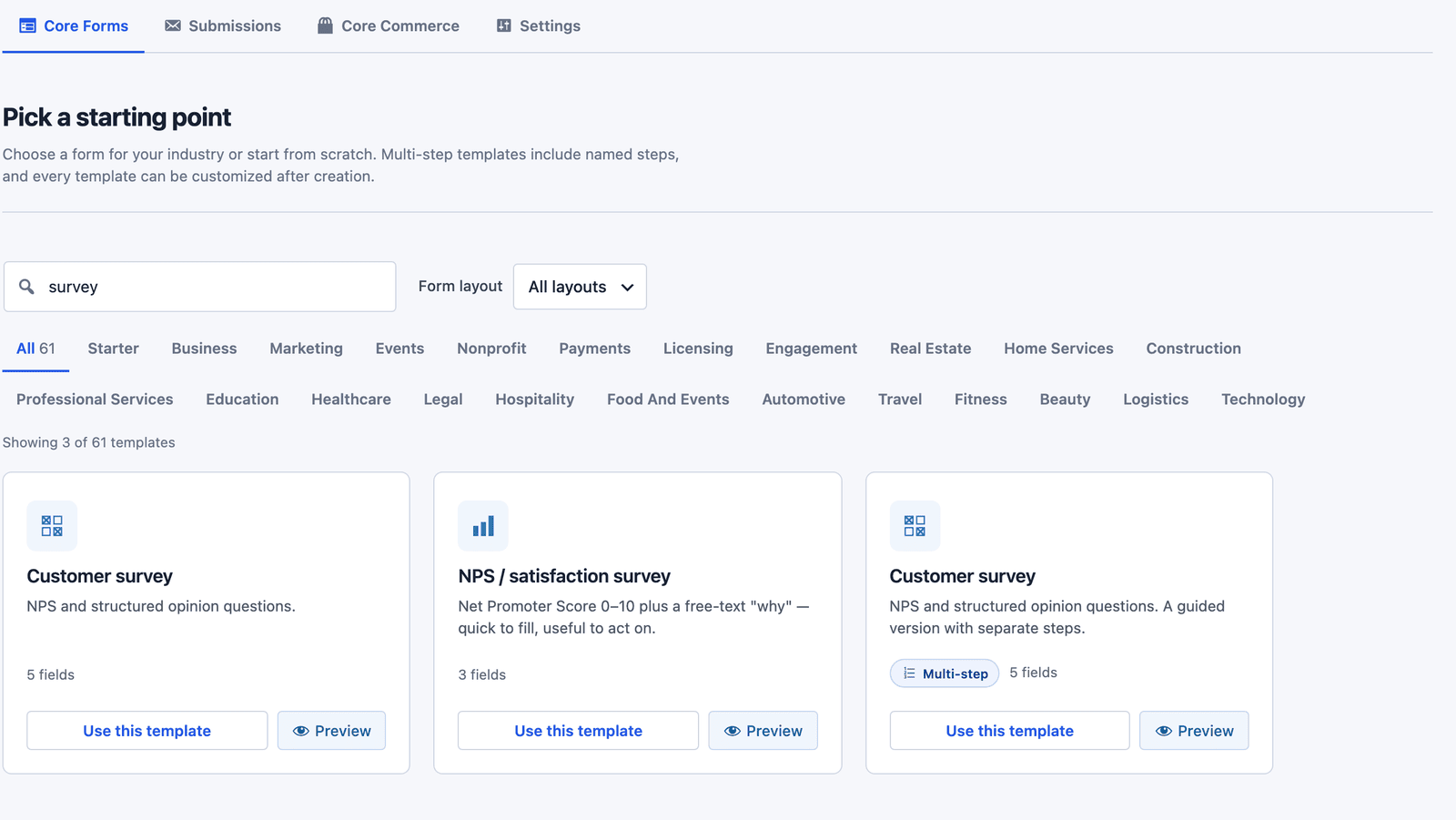
Task: Select the All 61 category filter
Action: (35, 349)
